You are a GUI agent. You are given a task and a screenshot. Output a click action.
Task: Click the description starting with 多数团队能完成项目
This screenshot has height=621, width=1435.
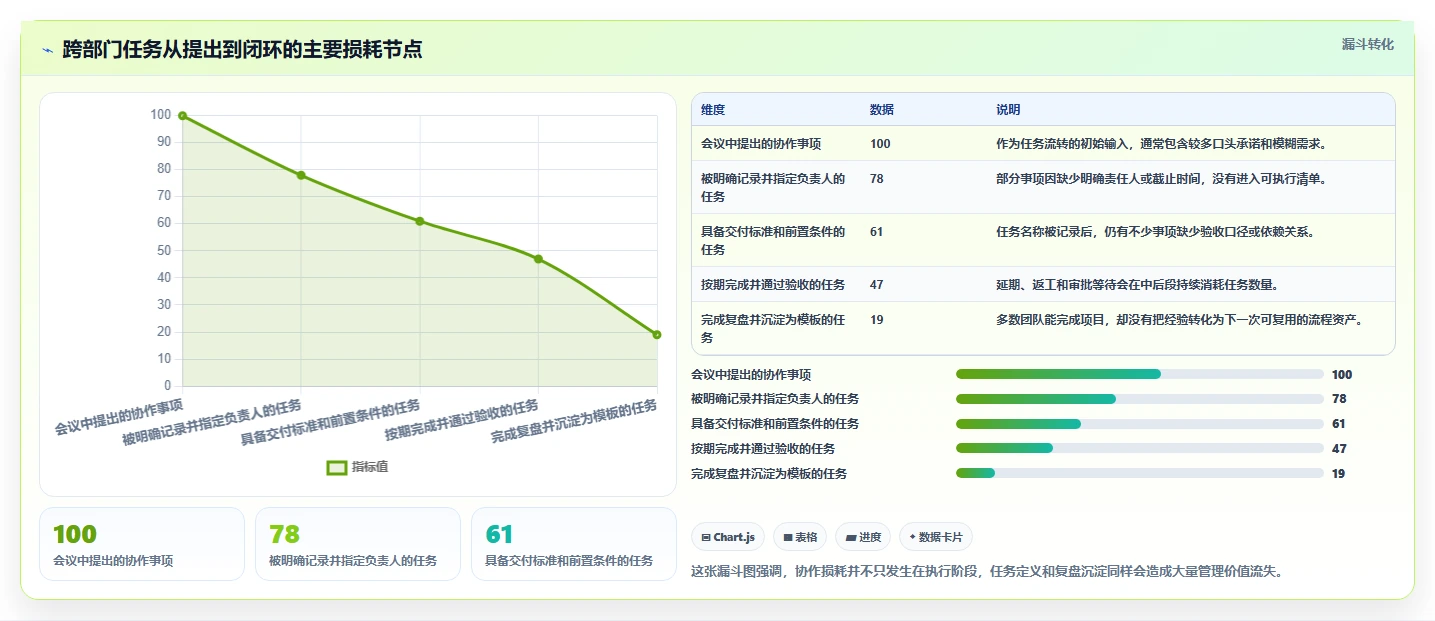[x=1180, y=320]
